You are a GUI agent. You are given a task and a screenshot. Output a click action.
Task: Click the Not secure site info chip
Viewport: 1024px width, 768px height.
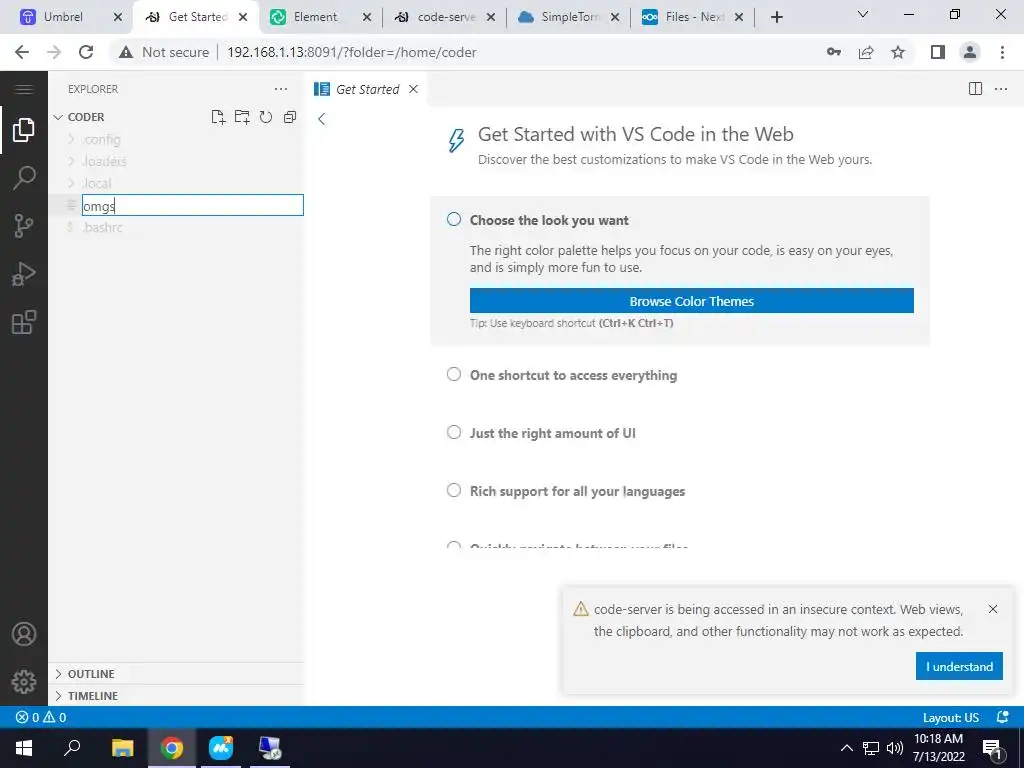pyautogui.click(x=164, y=52)
